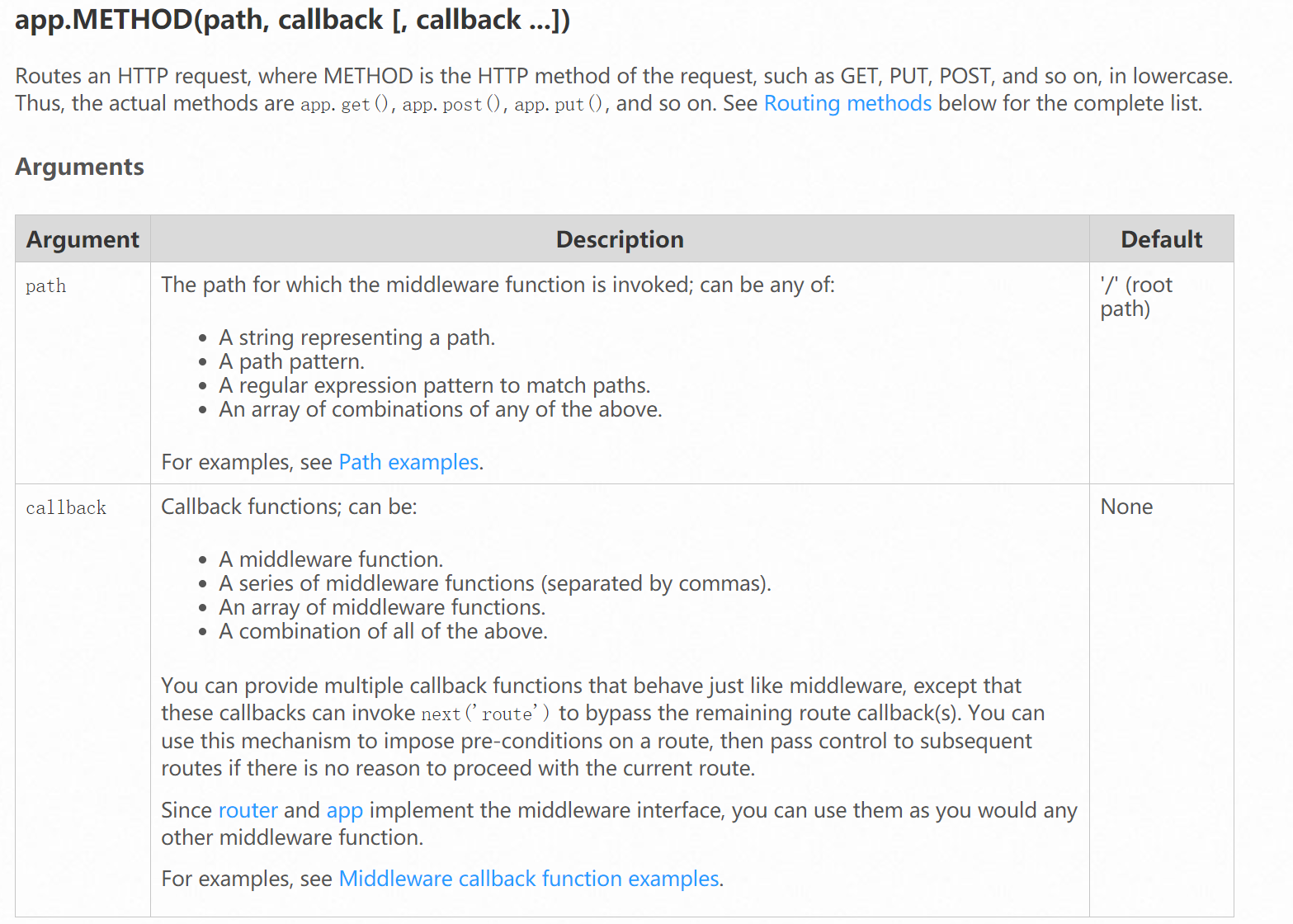Open Middleware callback function examples link

click(529, 879)
